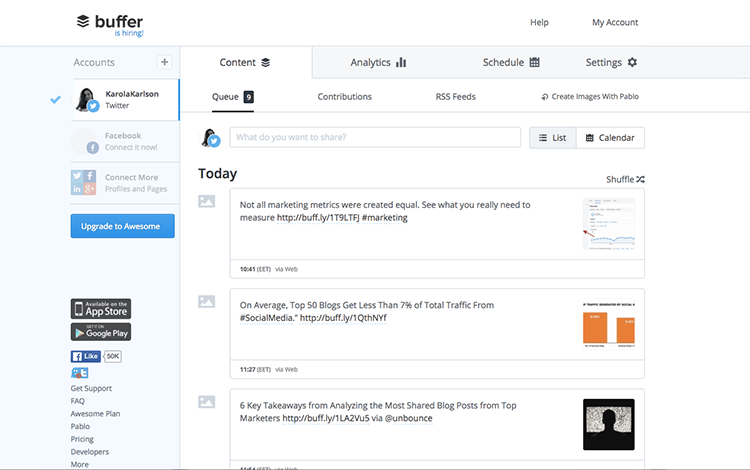Click the composer profile avatar

pos(210,138)
